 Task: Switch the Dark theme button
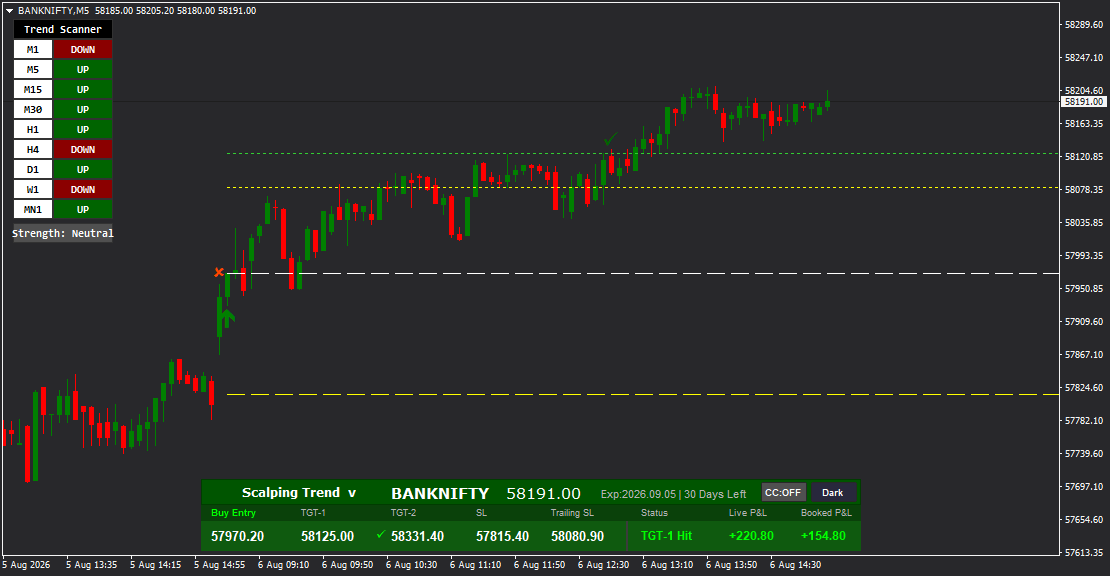pyautogui.click(x=832, y=493)
